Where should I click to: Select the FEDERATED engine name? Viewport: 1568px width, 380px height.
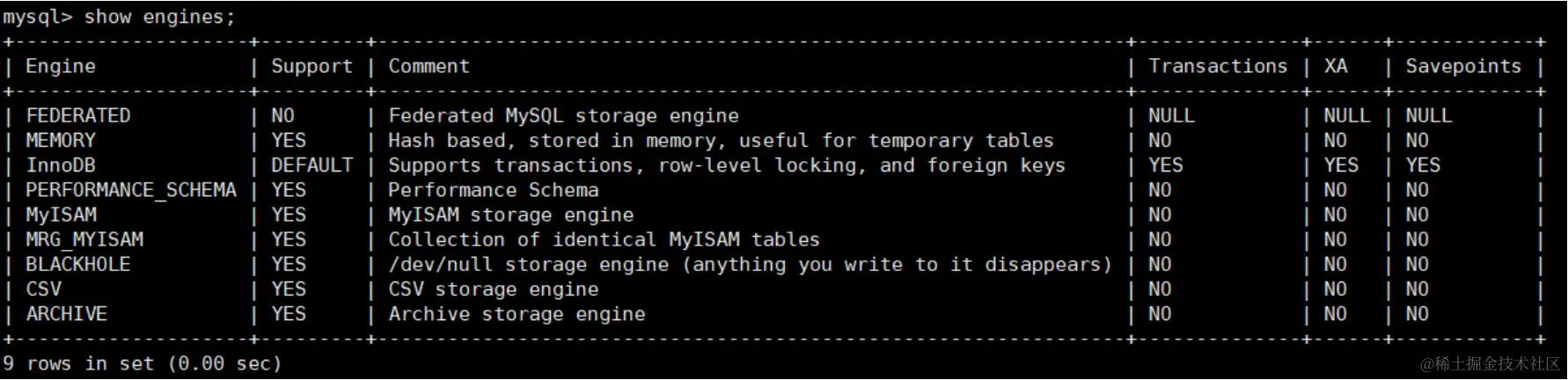[78, 115]
